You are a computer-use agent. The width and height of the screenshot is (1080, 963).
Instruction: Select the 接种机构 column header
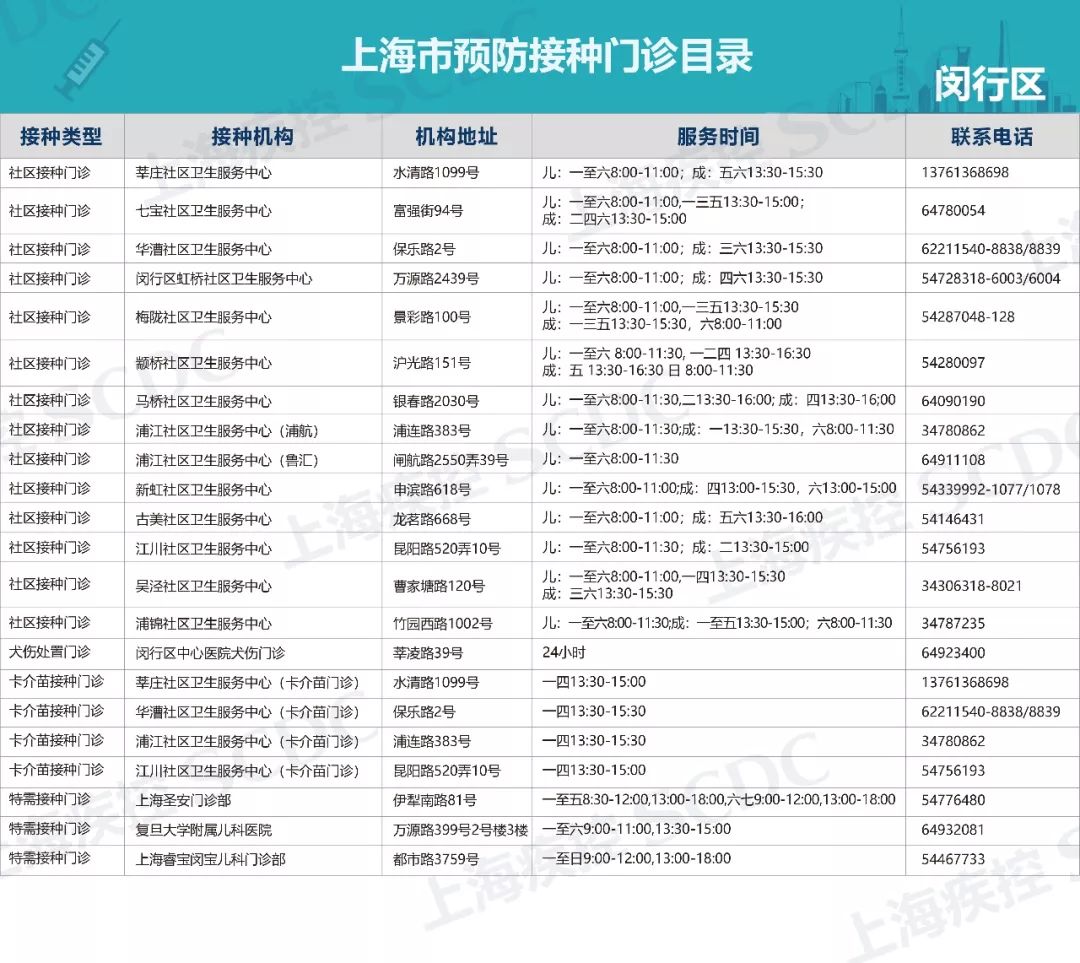(x=252, y=136)
